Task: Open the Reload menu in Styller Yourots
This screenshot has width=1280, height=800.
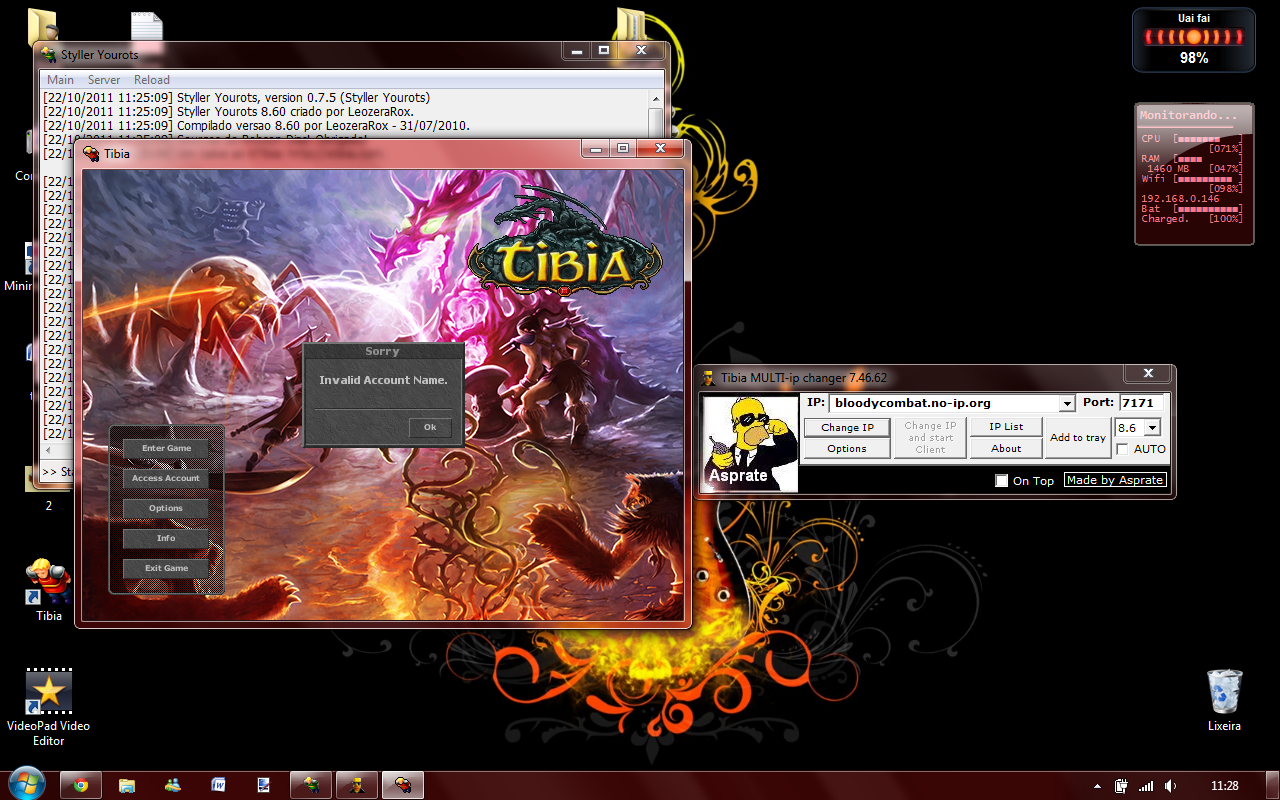Action: [x=152, y=80]
